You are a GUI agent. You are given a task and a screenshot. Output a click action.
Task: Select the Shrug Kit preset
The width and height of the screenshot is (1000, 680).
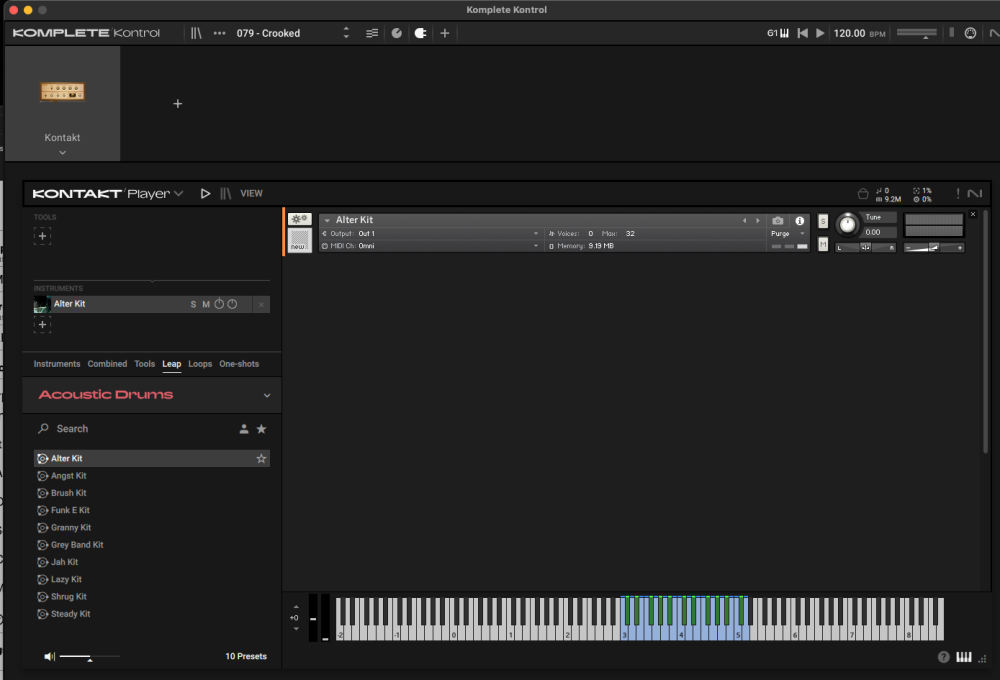(152, 596)
